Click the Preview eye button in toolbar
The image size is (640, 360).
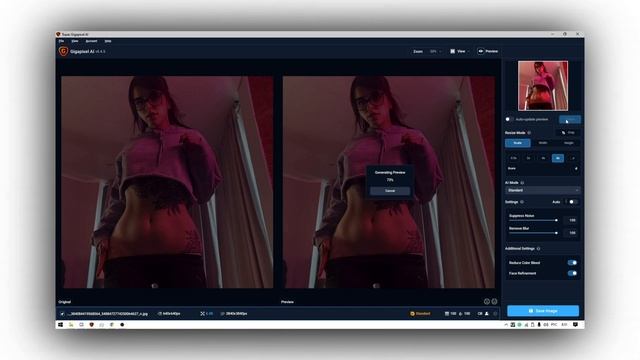pyautogui.click(x=488, y=51)
